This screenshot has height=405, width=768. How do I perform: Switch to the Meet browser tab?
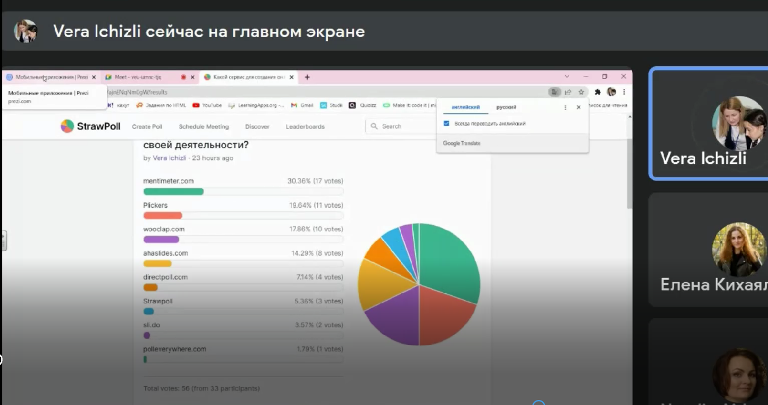point(150,77)
